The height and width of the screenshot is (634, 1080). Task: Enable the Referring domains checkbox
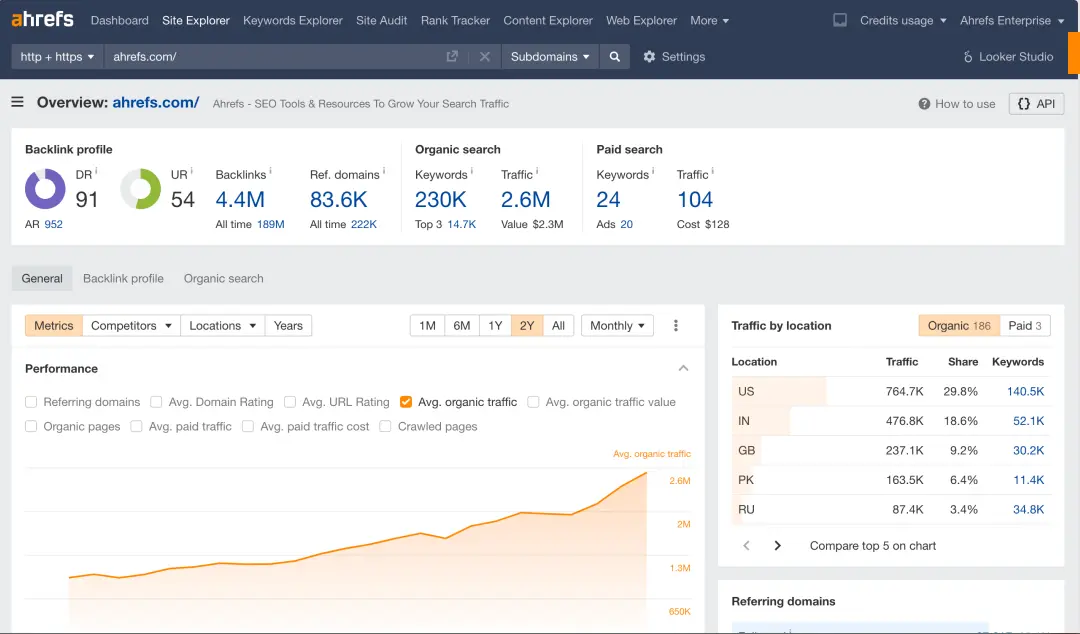pyautogui.click(x=31, y=402)
